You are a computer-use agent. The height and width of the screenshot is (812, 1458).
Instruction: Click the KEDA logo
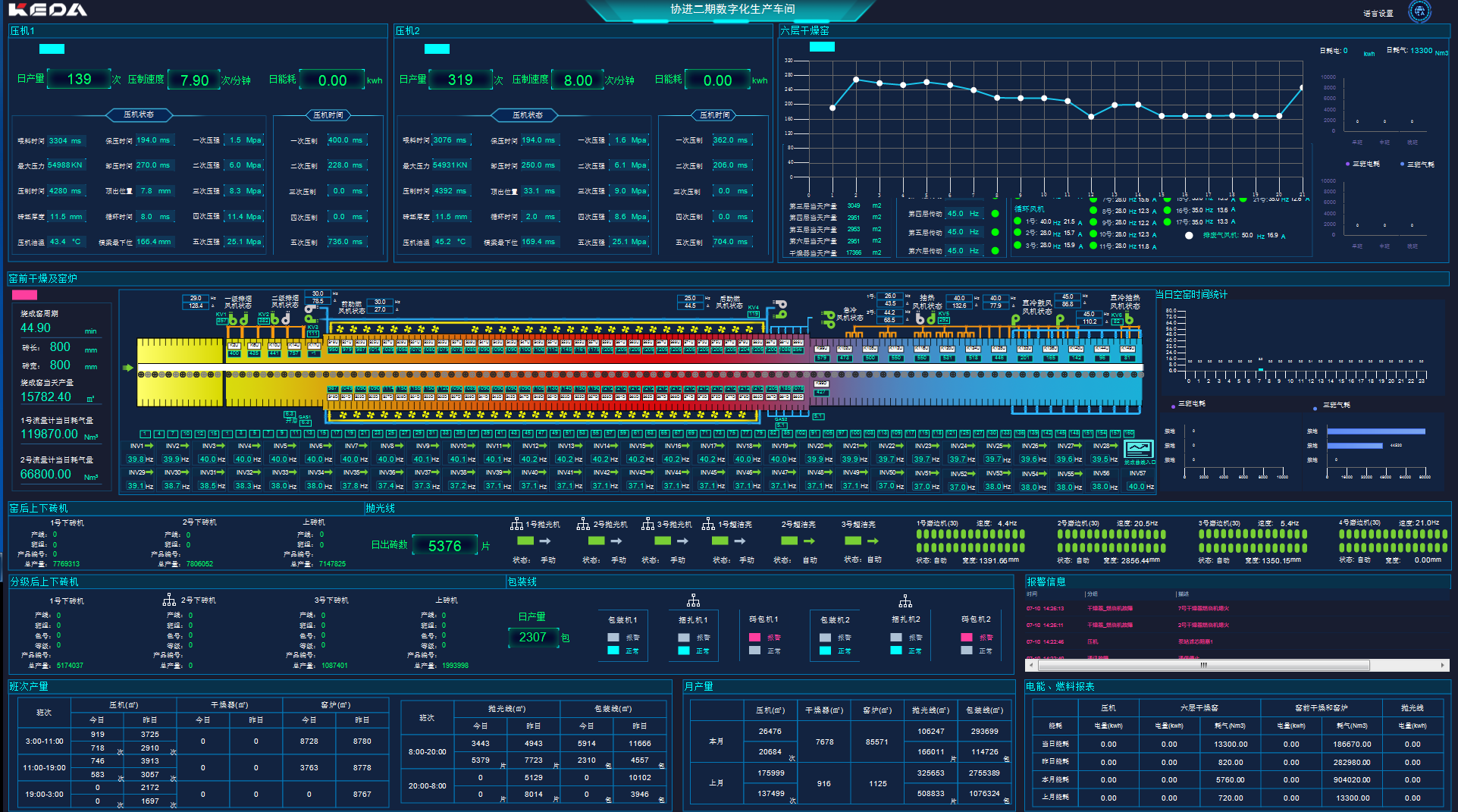[48, 10]
